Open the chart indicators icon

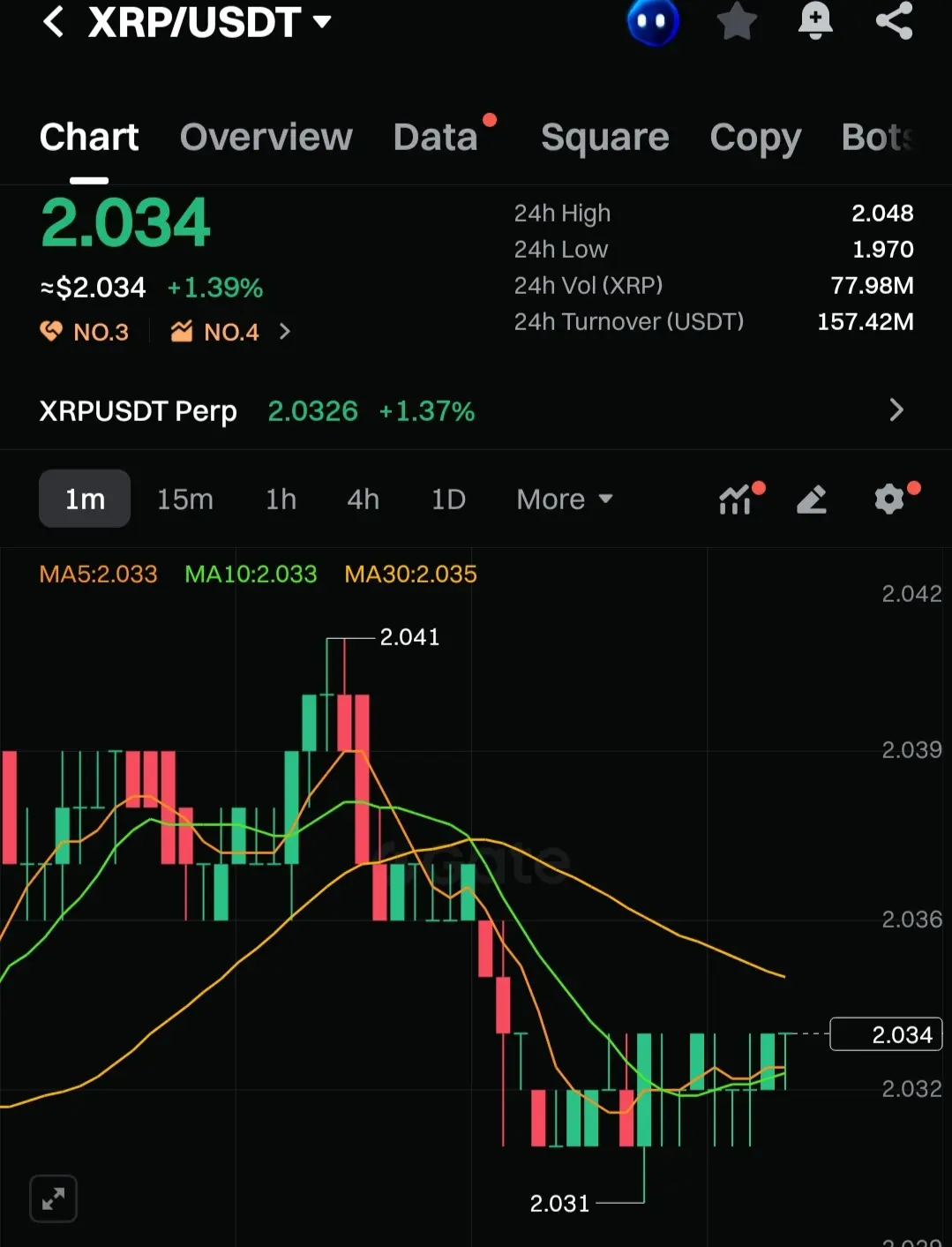736,500
